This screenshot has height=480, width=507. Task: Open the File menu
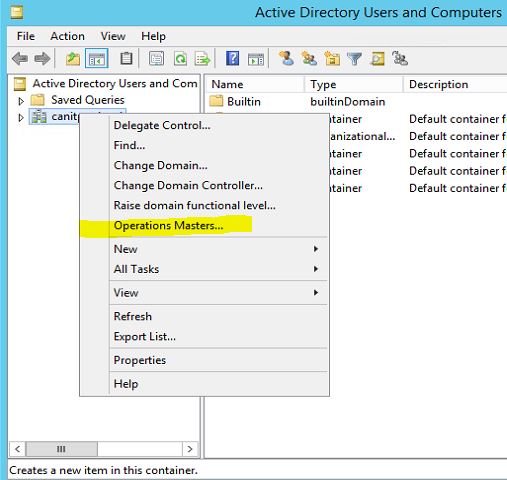[26, 36]
